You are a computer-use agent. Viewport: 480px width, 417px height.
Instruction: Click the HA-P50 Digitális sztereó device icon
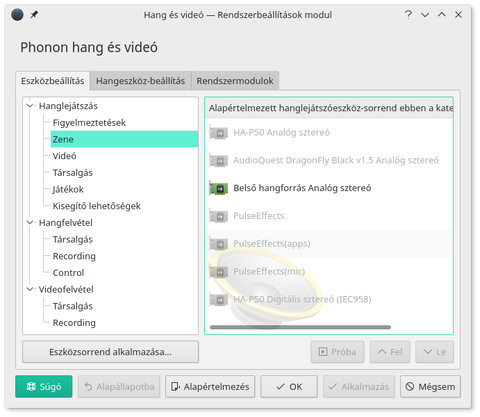(x=219, y=300)
